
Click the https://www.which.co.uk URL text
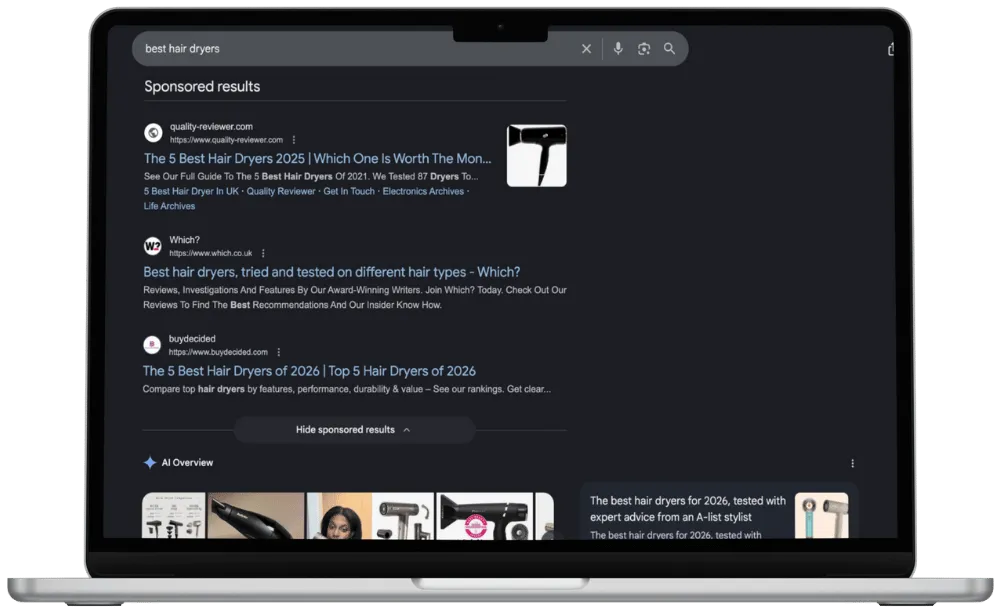[210, 253]
